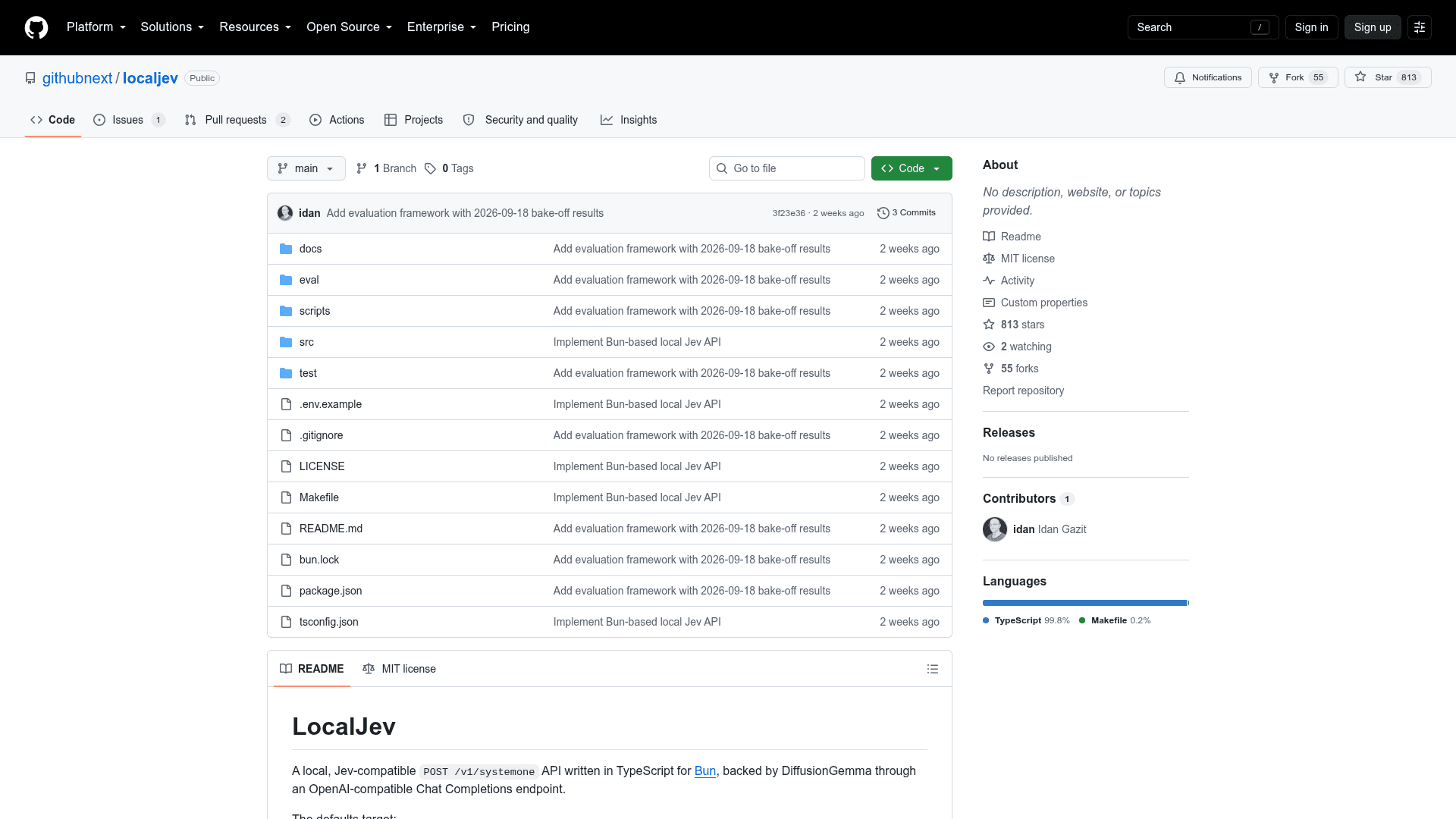The image size is (1456, 819).
Task: Switch to the Pull requests tab
Action: [x=237, y=120]
